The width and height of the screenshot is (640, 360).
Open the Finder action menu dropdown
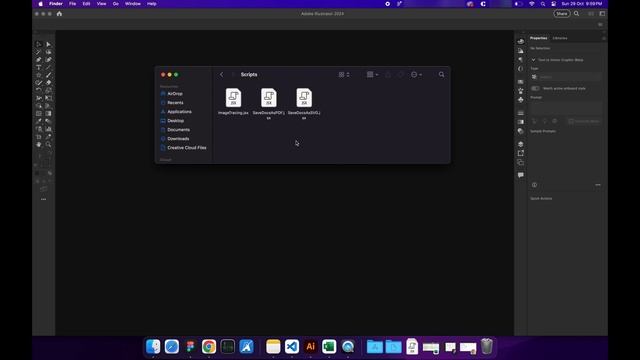tap(416, 75)
